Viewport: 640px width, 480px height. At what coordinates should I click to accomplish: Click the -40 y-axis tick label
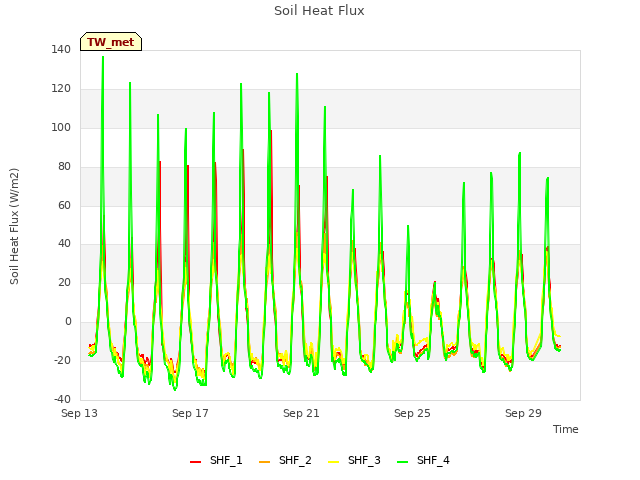click(x=62, y=399)
